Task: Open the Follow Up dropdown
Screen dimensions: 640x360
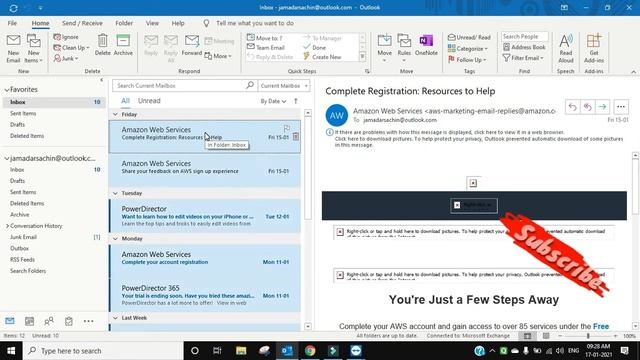Action: tap(467, 60)
